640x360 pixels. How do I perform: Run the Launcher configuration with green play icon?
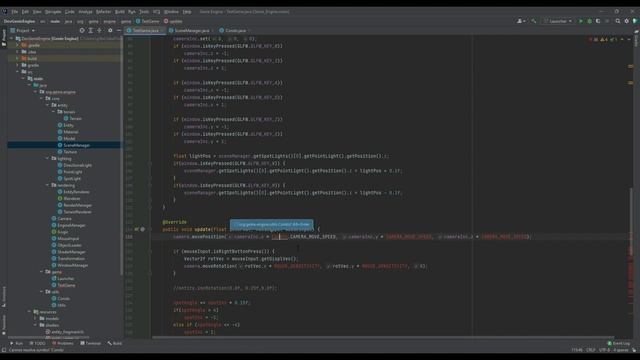click(581, 21)
